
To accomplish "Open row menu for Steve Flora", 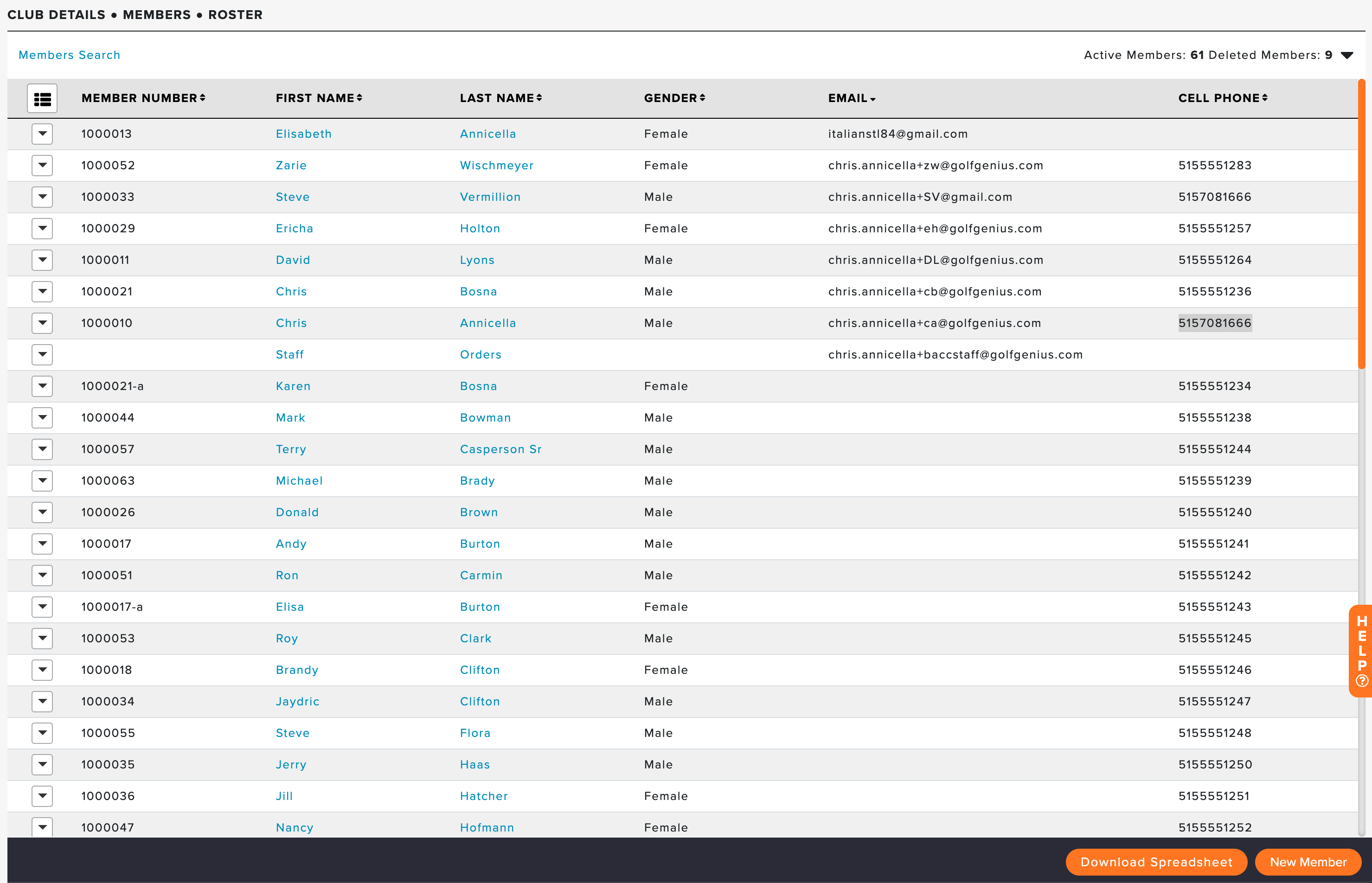I will pos(42,733).
